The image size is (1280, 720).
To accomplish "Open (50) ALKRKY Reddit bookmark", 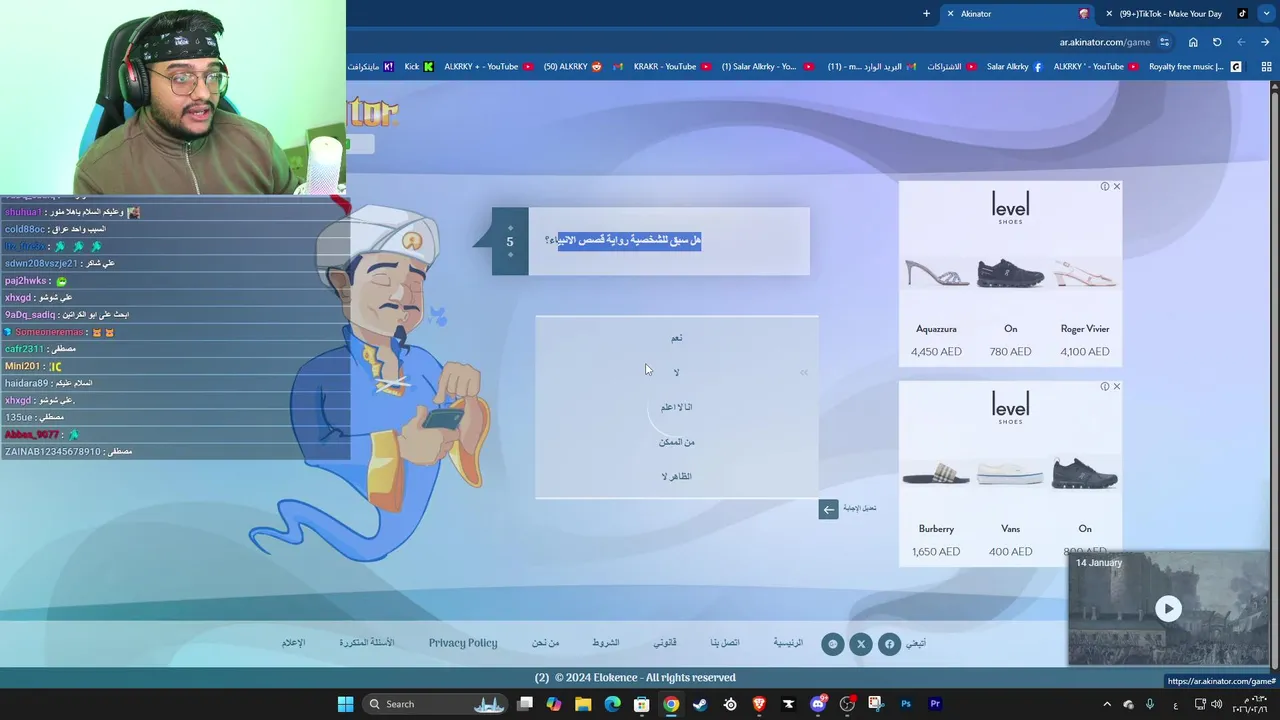I will [573, 66].
